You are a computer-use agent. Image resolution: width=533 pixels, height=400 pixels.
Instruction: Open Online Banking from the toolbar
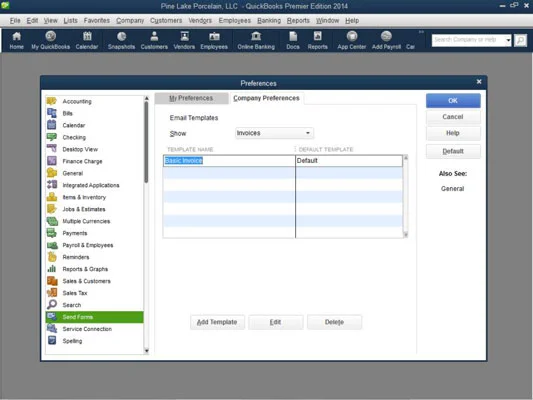coord(256,40)
